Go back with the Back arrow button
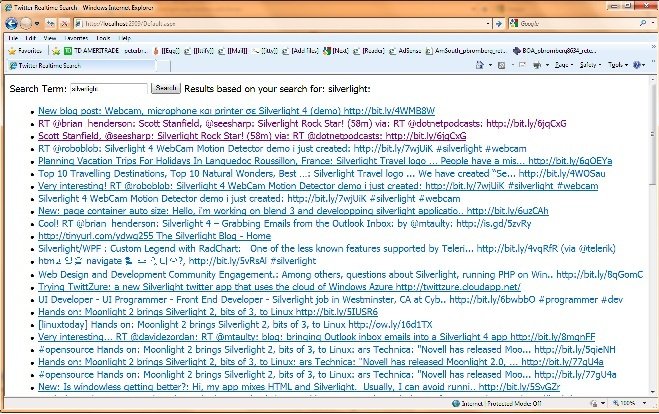The width and height of the screenshot is (659, 414). [x=11, y=24]
